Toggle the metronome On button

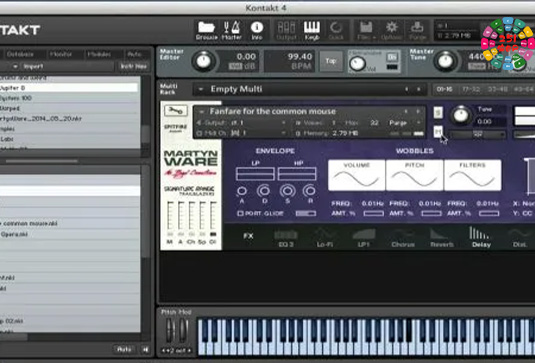coord(392,57)
